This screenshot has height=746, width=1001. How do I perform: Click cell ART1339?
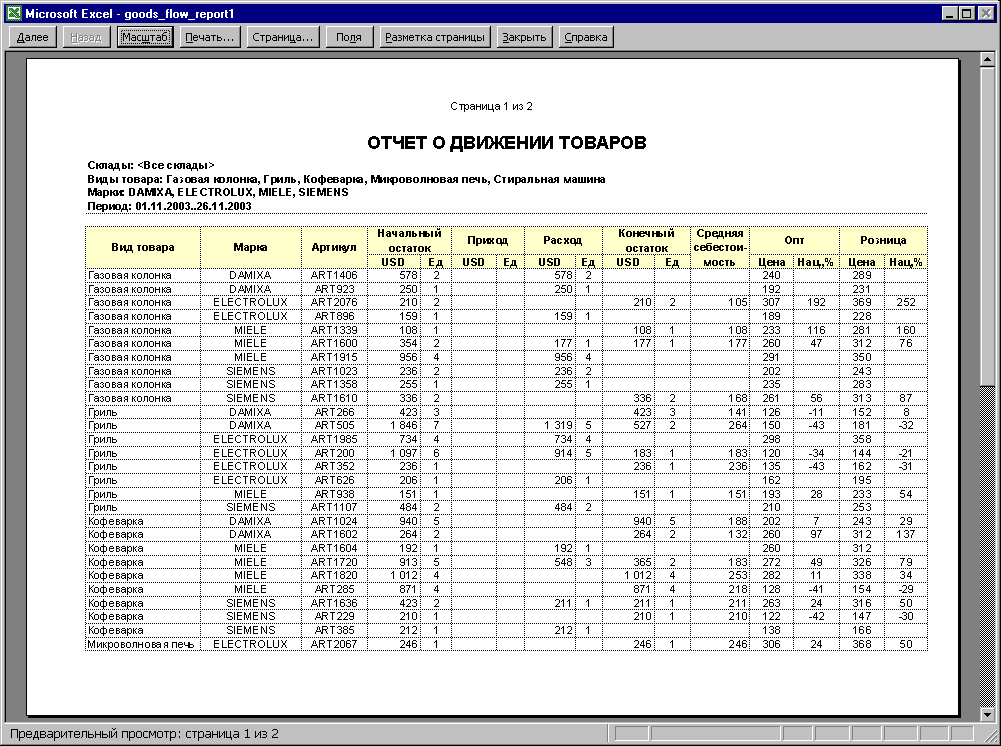(334, 330)
